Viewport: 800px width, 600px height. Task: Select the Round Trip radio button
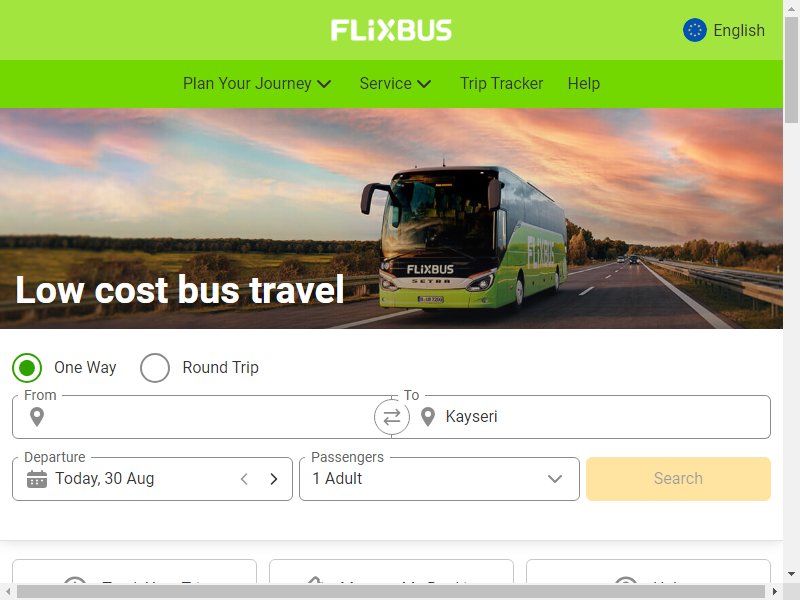tap(155, 367)
